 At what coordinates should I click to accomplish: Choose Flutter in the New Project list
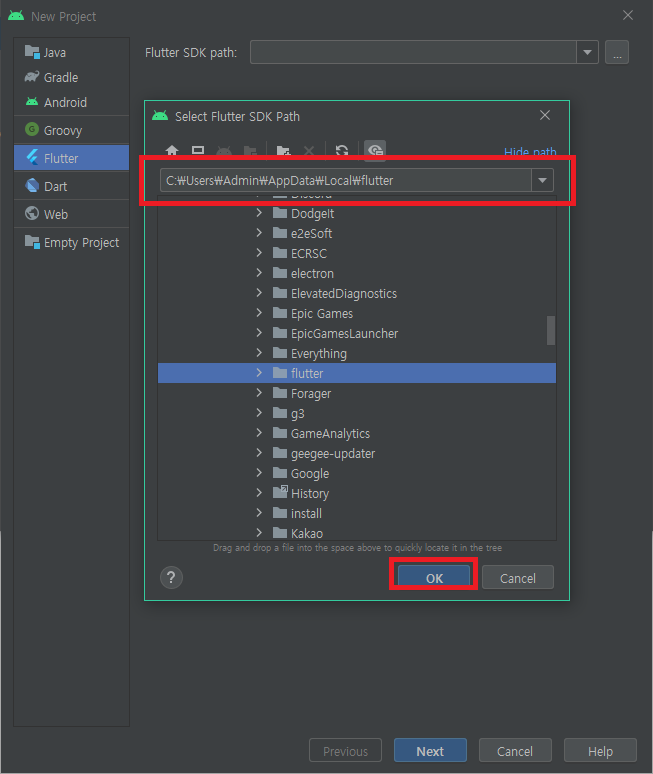(x=72, y=158)
